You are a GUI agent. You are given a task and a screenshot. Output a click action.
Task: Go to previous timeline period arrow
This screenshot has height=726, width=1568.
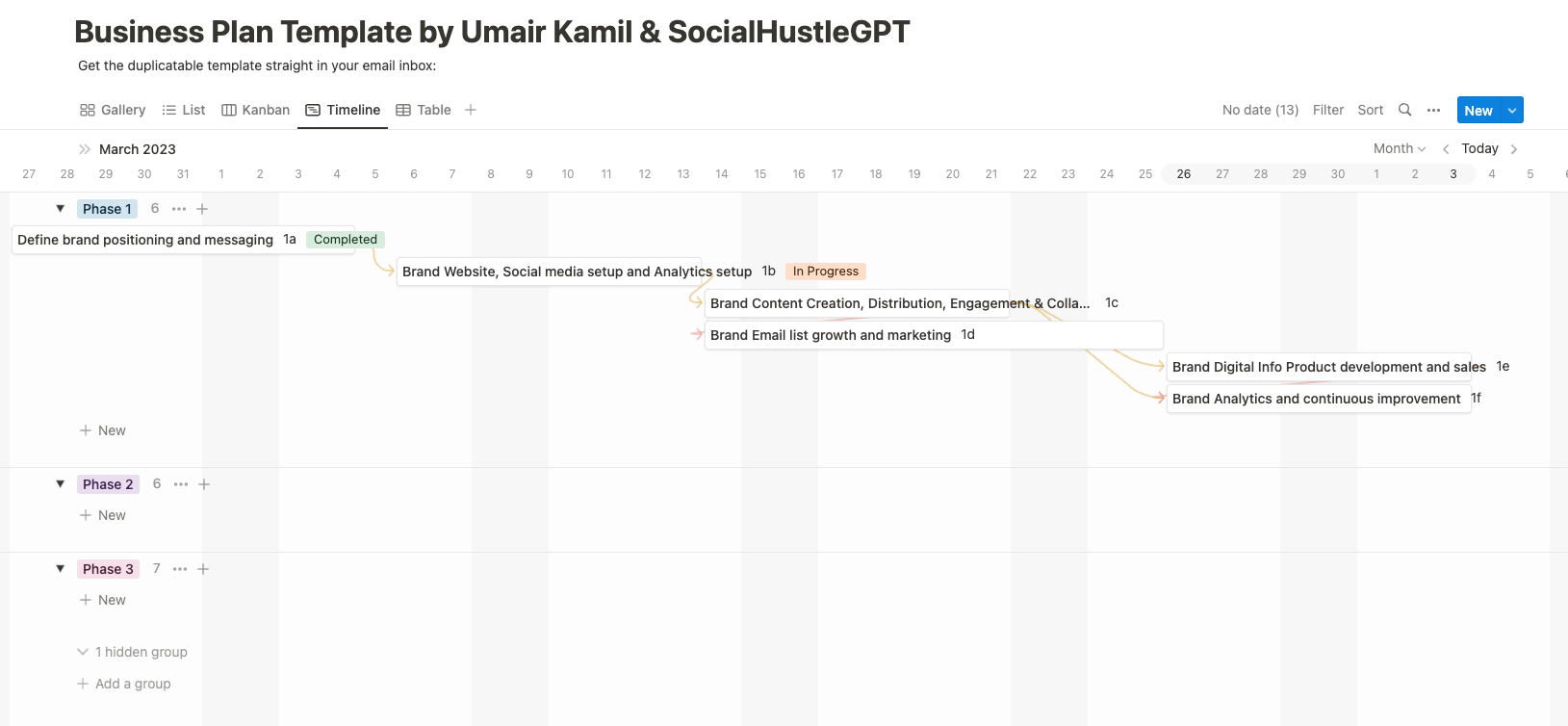[x=1446, y=149]
